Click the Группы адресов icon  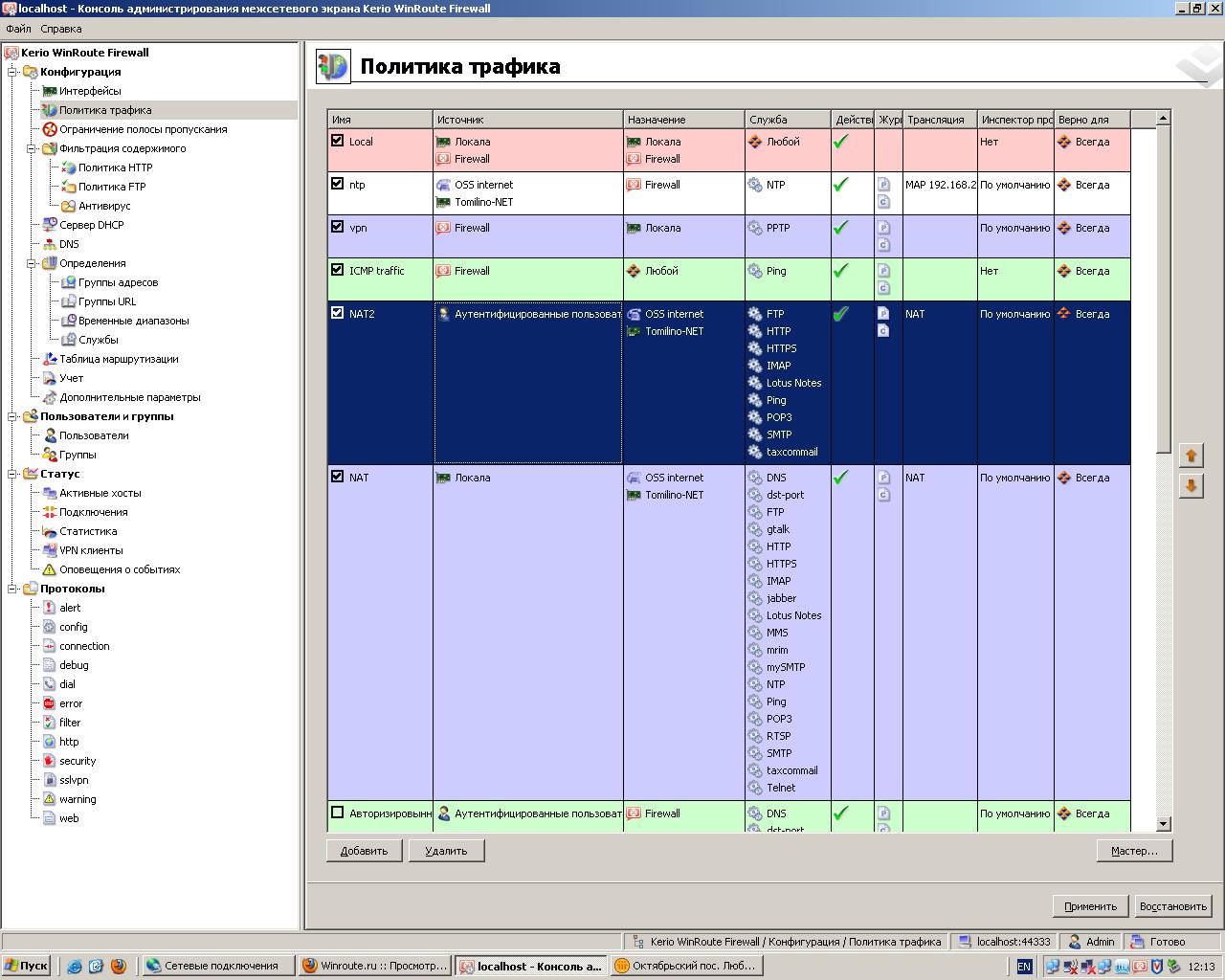point(69,282)
